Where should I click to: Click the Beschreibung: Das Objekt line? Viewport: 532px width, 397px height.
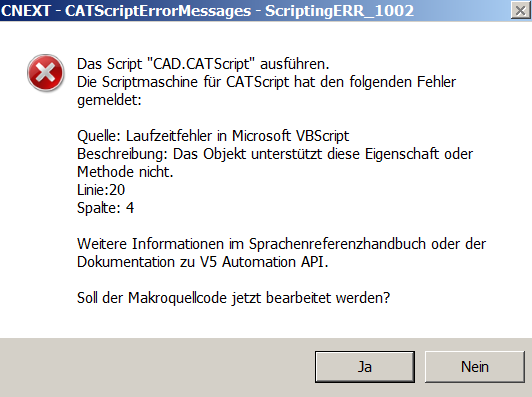(x=275, y=154)
